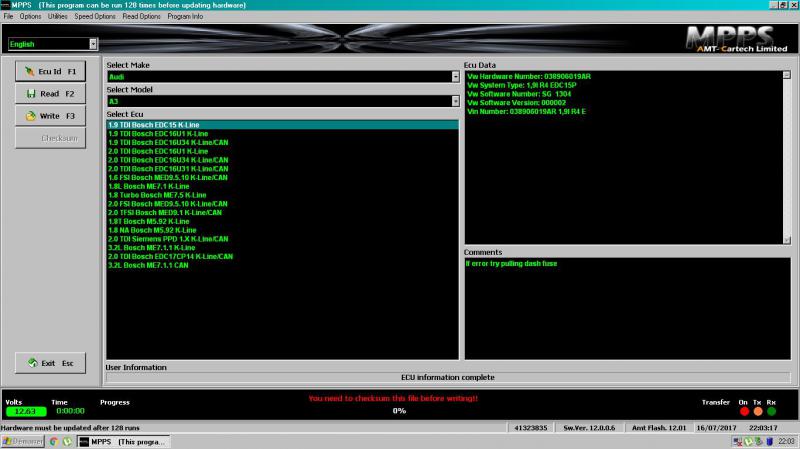Click the red On transfer indicator

click(744, 411)
